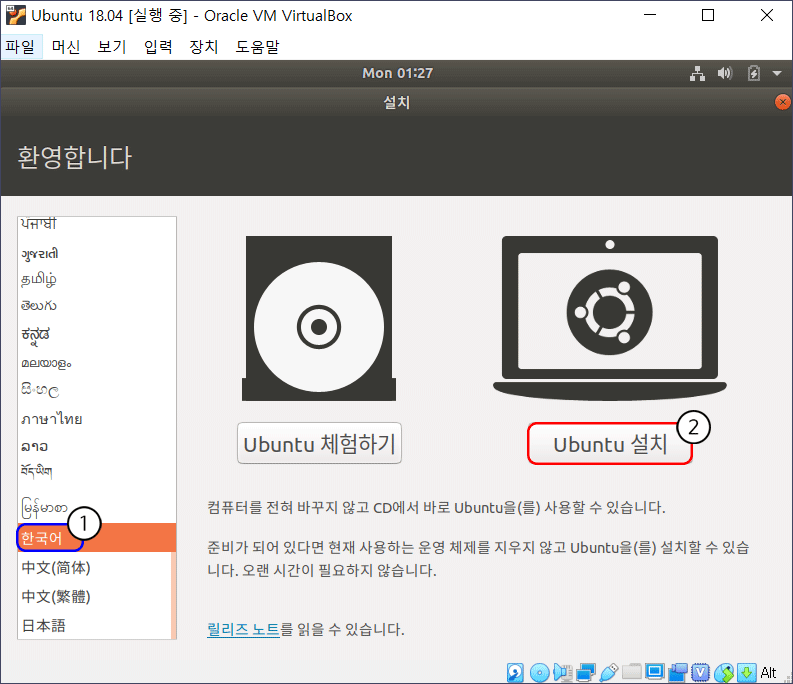This screenshot has width=793, height=684.
Task: Select 中文(简体) in the language list
Action: (94, 567)
